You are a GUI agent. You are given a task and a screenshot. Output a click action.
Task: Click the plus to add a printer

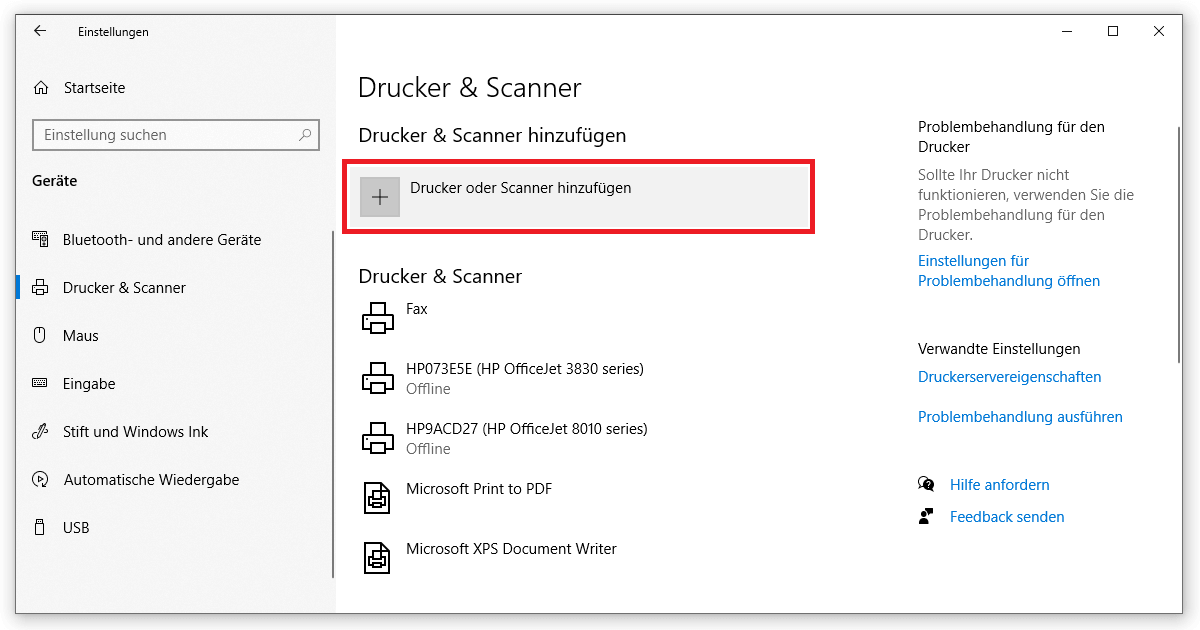point(379,196)
